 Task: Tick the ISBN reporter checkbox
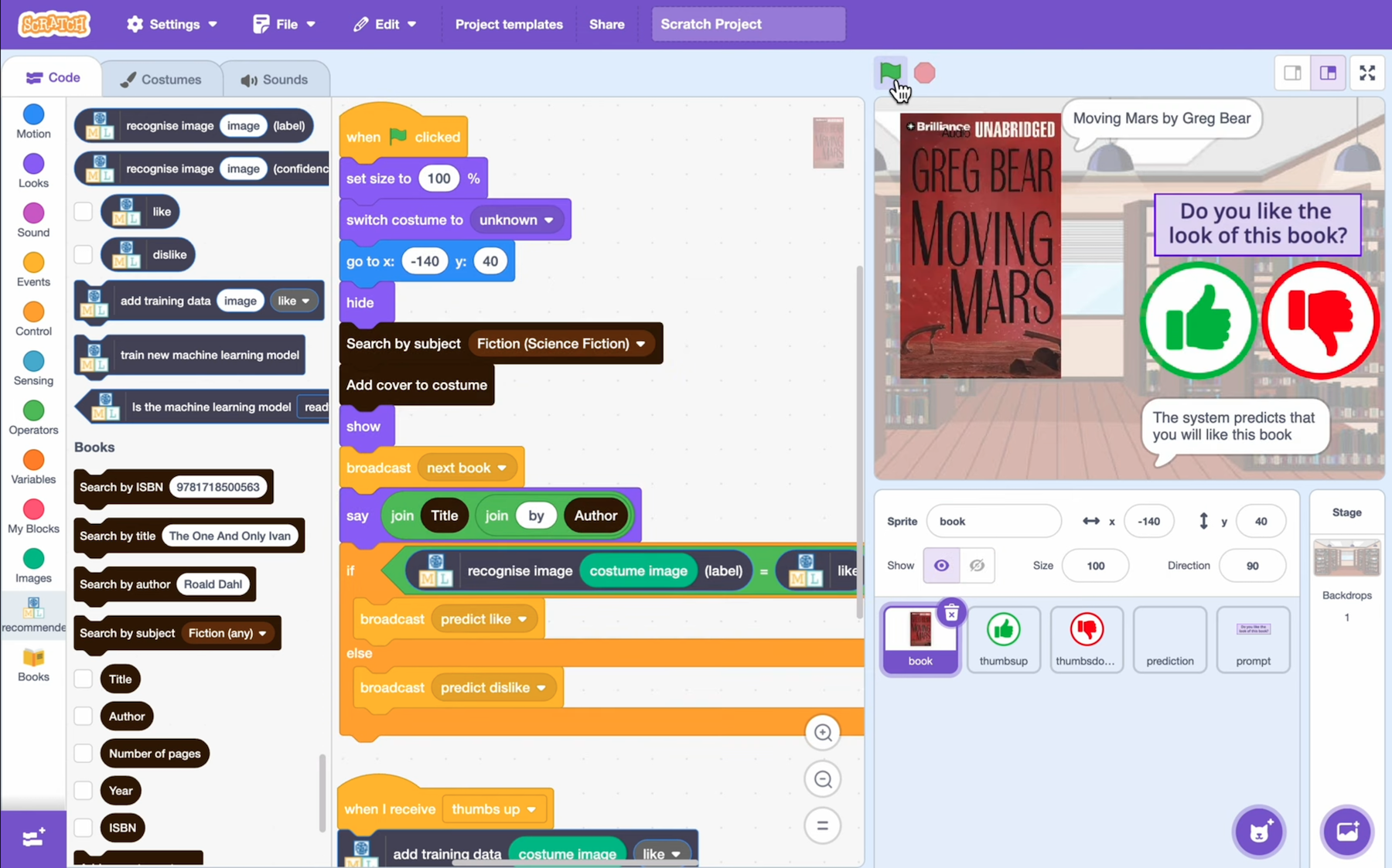coord(83,827)
